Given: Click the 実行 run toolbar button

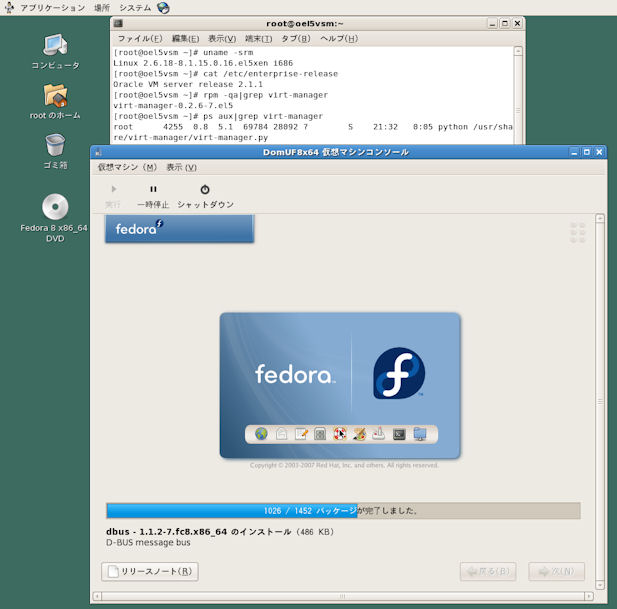Looking at the screenshot, I should [x=113, y=196].
